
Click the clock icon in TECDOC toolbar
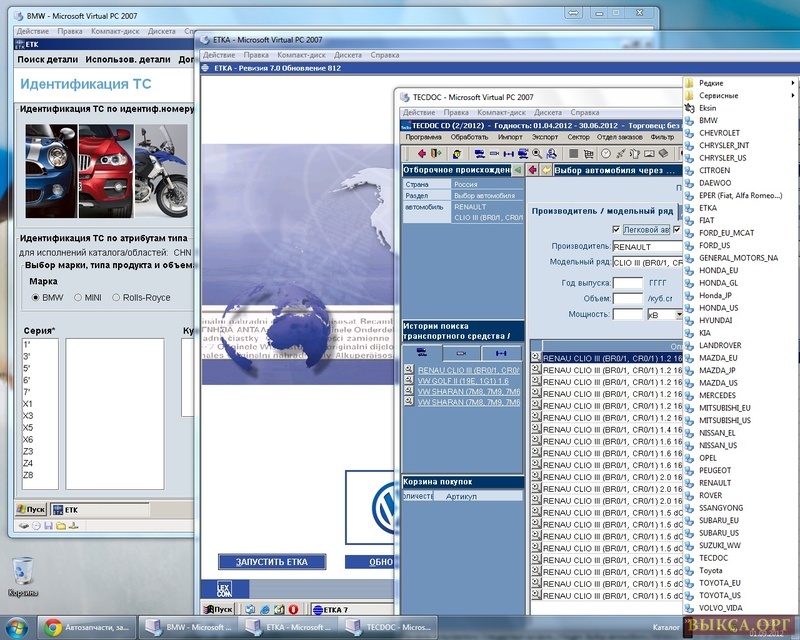pos(605,153)
